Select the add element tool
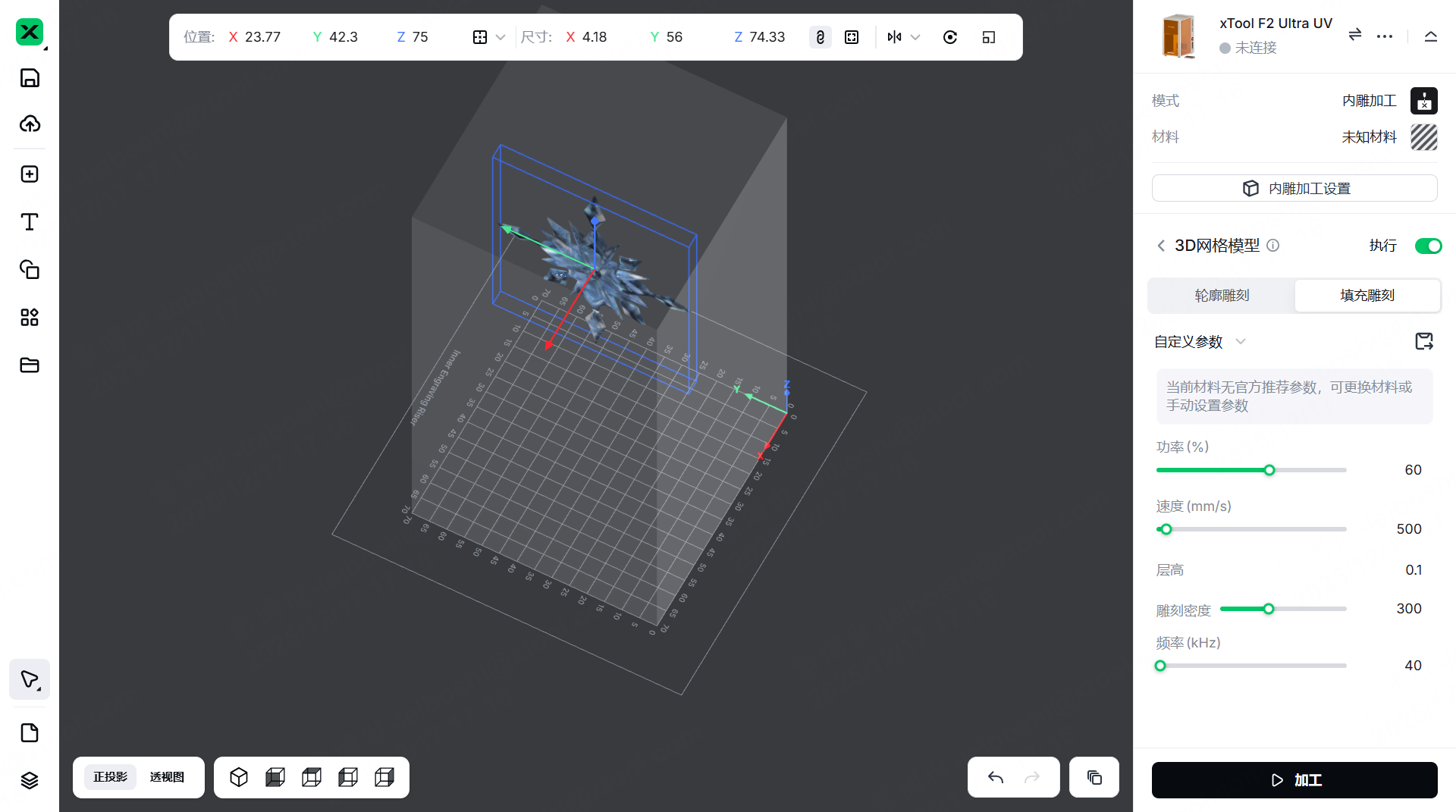Image resolution: width=1456 pixels, height=812 pixels. click(29, 174)
